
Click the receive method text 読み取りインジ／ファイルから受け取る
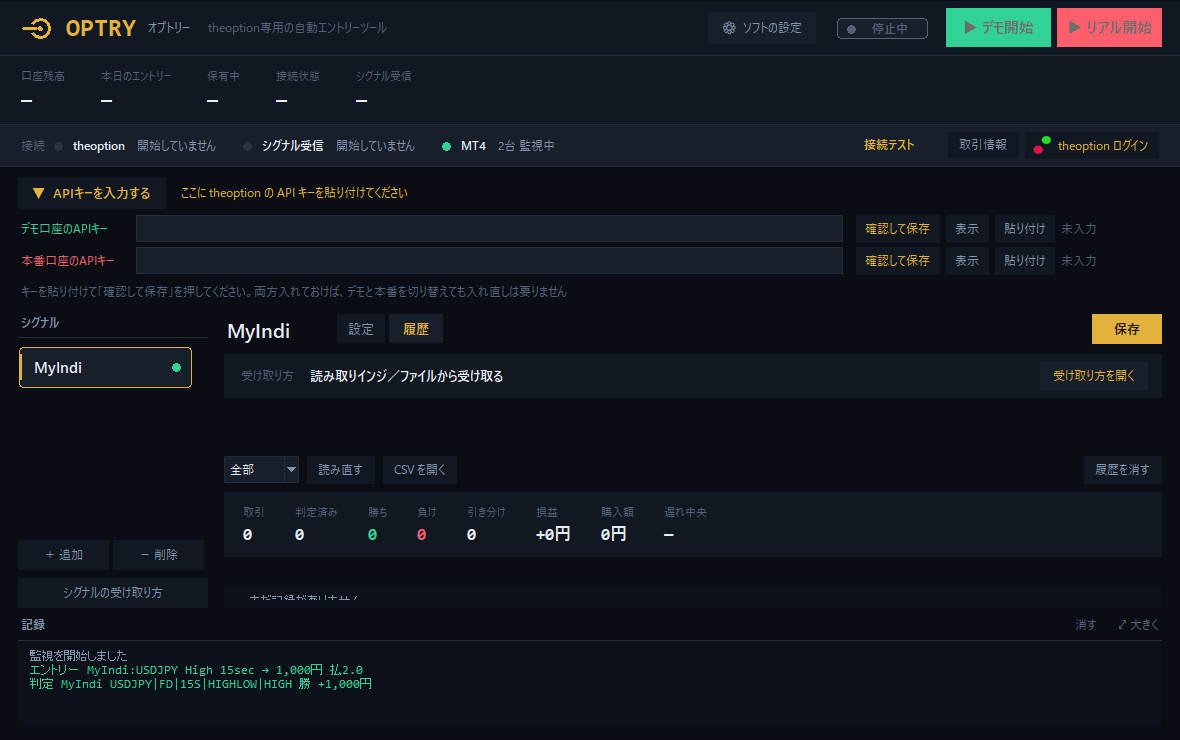(x=406, y=376)
